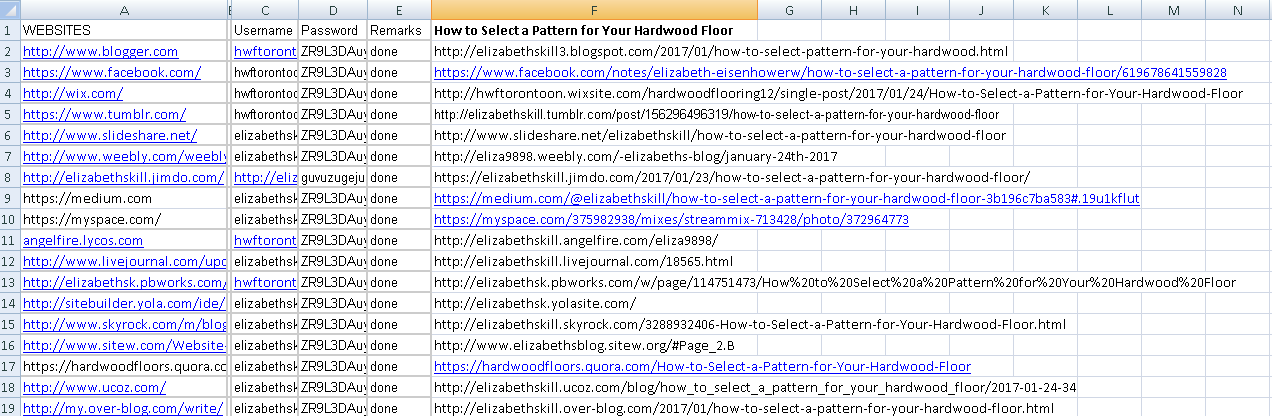The image size is (1272, 416).
Task: Select hardwoodfloors.quora.com cell in column A
Action: pyautogui.click(x=124, y=366)
